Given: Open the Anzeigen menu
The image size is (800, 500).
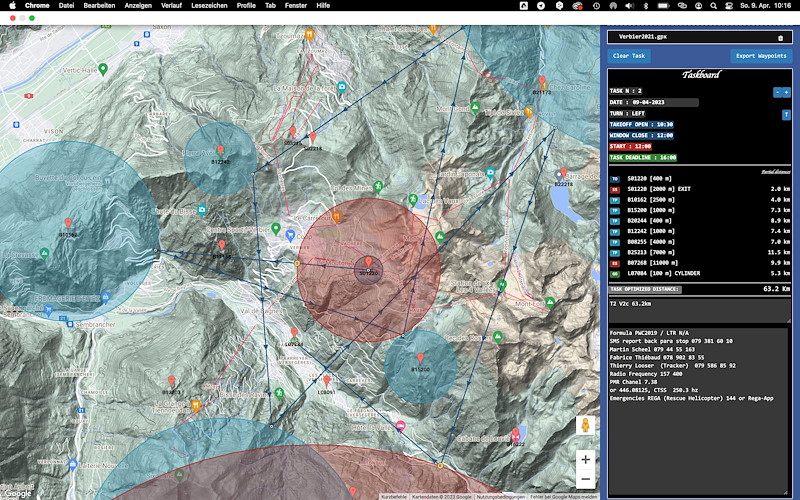Looking at the screenshot, I should point(138,6).
